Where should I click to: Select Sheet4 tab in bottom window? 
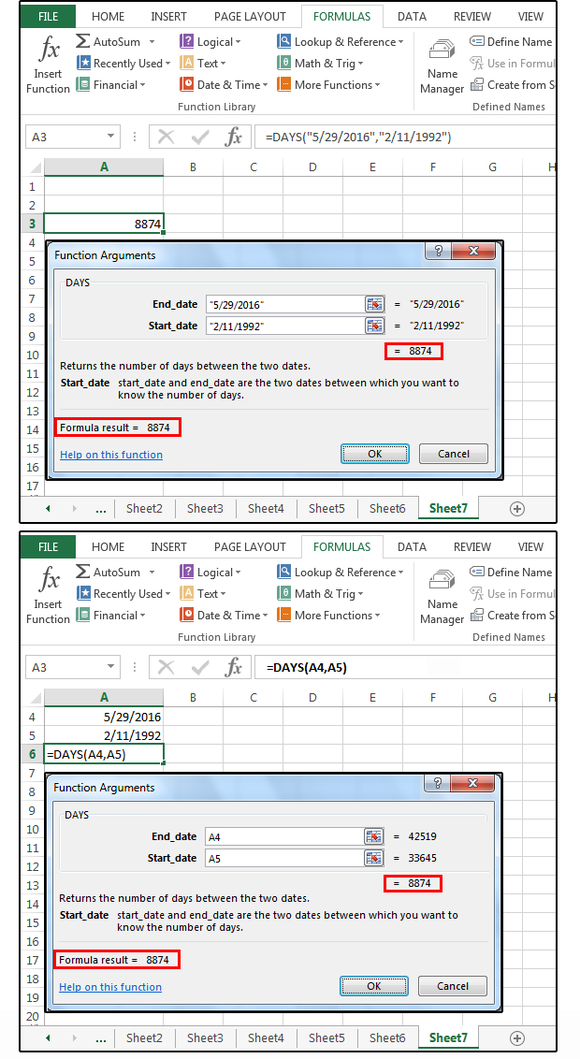pyautogui.click(x=265, y=1038)
